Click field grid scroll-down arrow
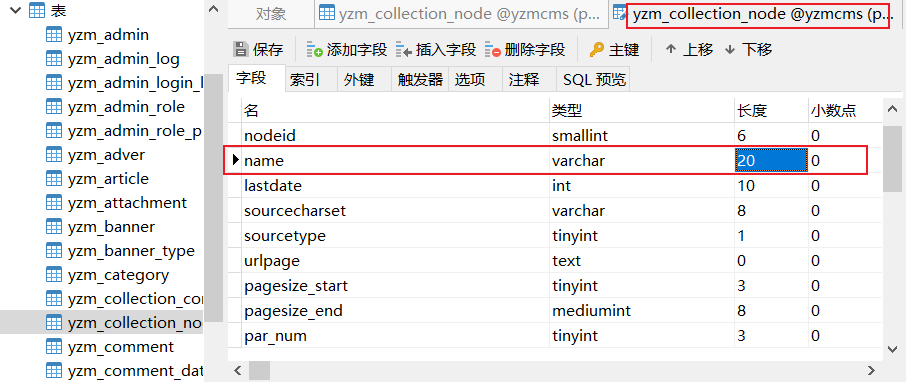Viewport: 918px width, 382px height. [x=892, y=349]
